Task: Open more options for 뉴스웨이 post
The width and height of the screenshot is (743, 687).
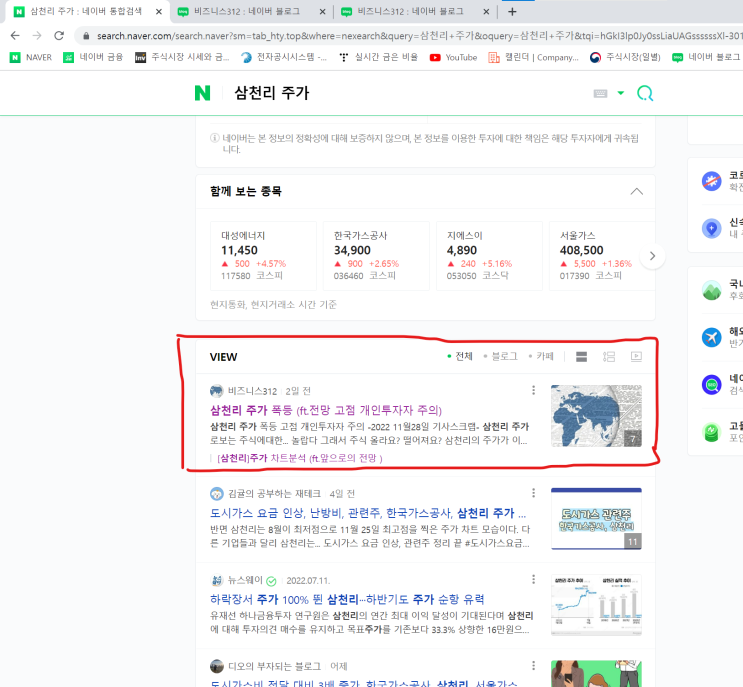Action: 534,579
